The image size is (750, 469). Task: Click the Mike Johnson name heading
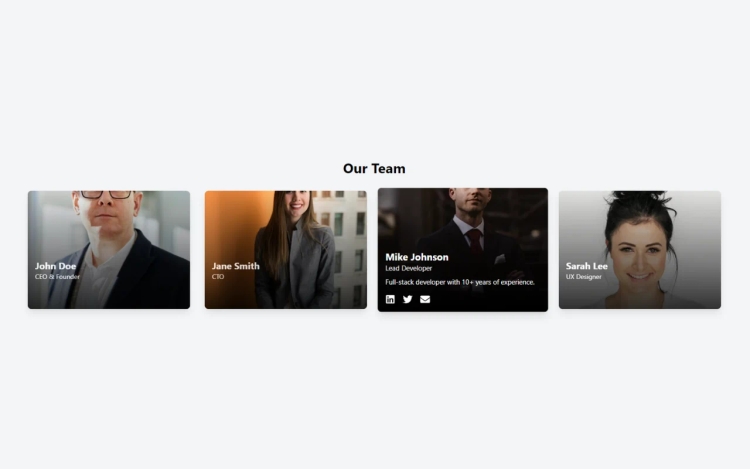(417, 257)
